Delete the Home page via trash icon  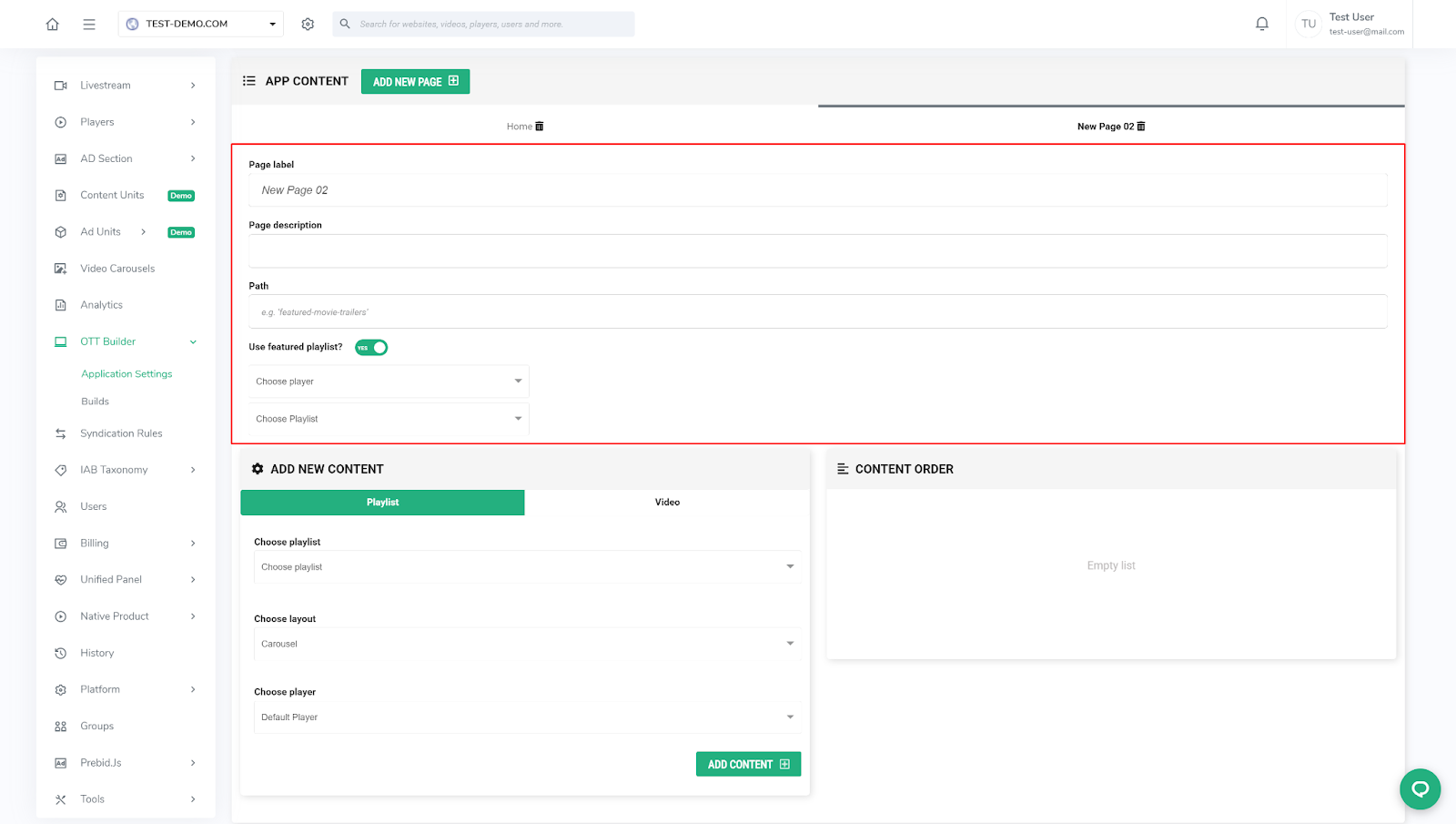(x=540, y=127)
